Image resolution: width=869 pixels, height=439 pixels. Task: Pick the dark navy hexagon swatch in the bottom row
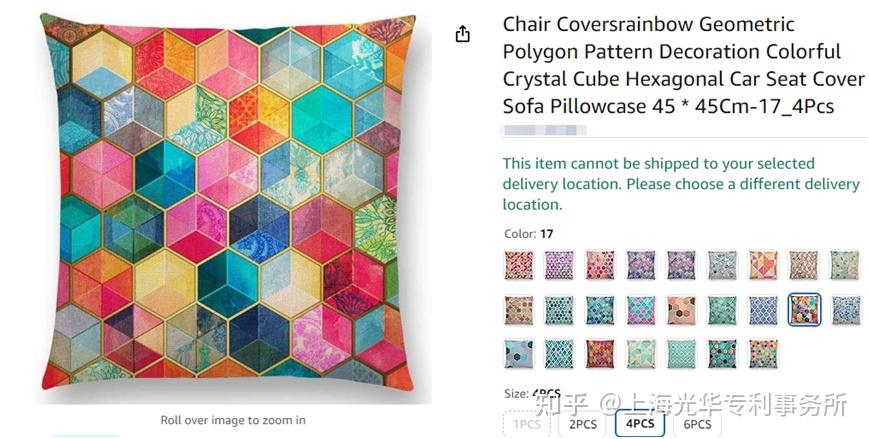722,354
